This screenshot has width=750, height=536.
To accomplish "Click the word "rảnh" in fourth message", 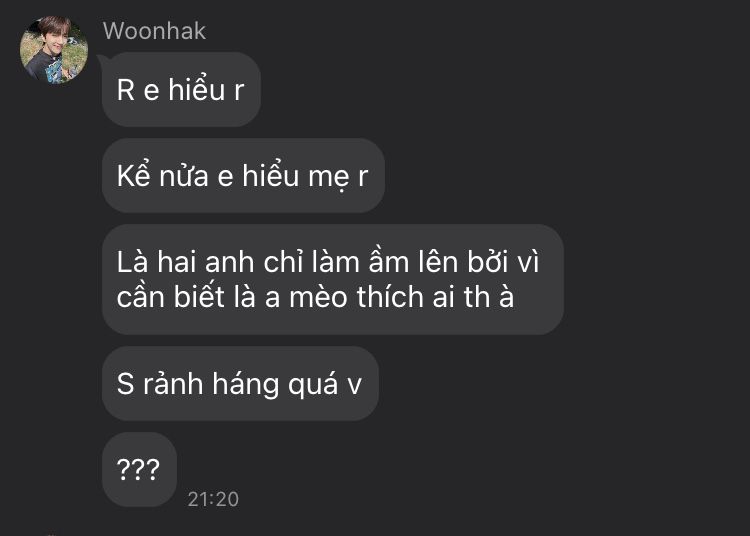I will pos(173,384).
